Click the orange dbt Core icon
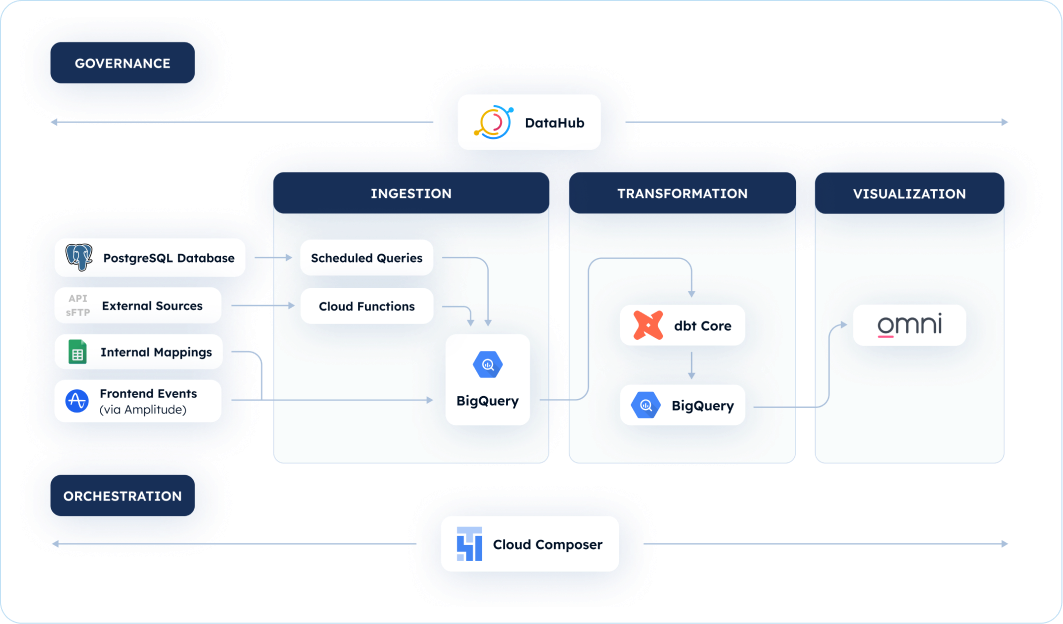This screenshot has height=624, width=1063. click(648, 325)
